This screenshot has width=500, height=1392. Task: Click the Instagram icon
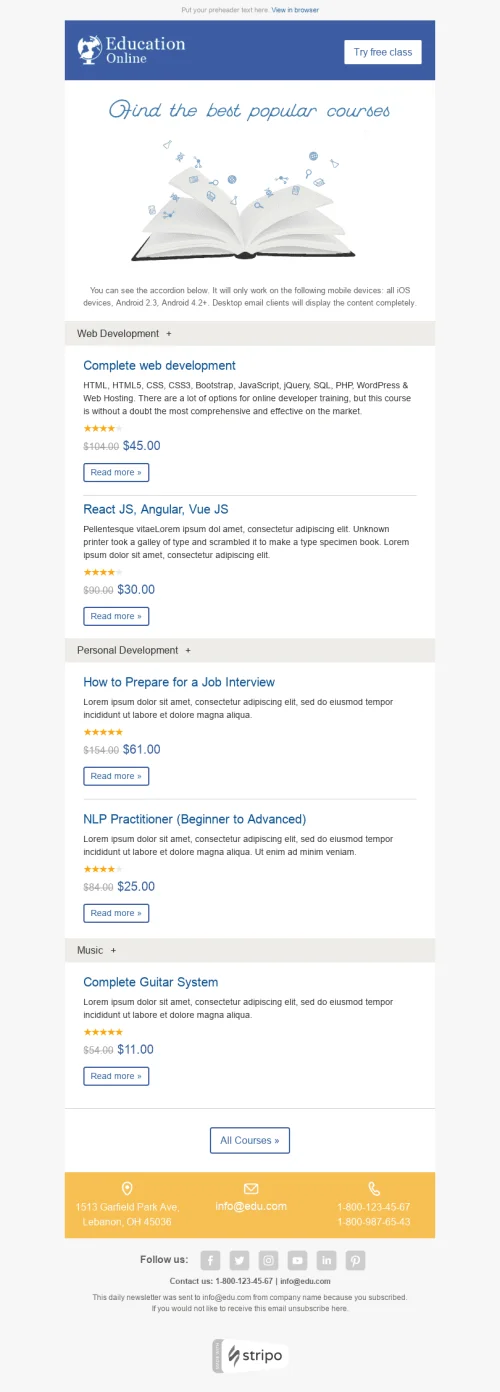click(268, 1260)
